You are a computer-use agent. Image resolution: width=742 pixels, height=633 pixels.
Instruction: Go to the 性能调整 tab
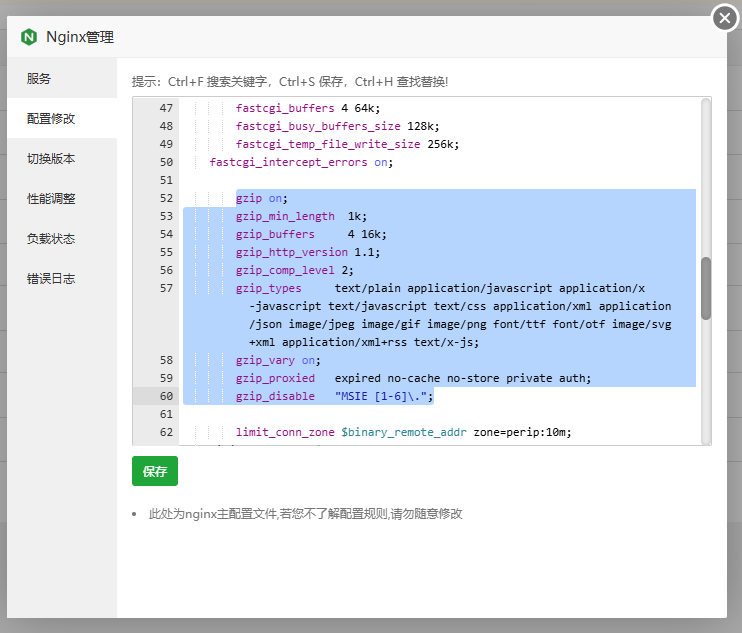tap(51, 199)
